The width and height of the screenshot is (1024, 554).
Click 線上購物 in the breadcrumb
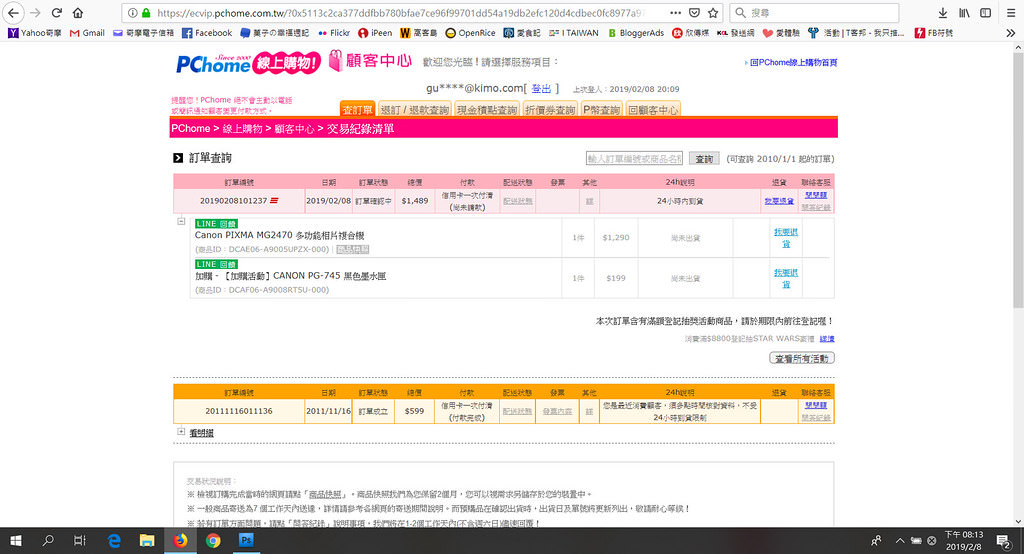pos(242,129)
